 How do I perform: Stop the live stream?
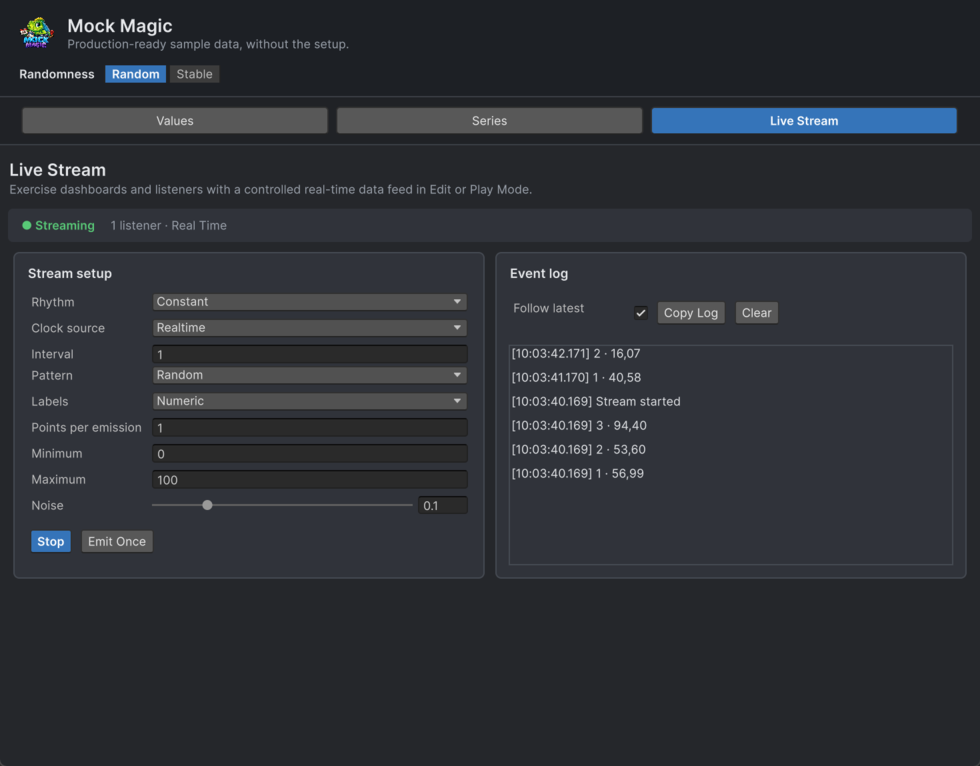pyautogui.click(x=51, y=542)
